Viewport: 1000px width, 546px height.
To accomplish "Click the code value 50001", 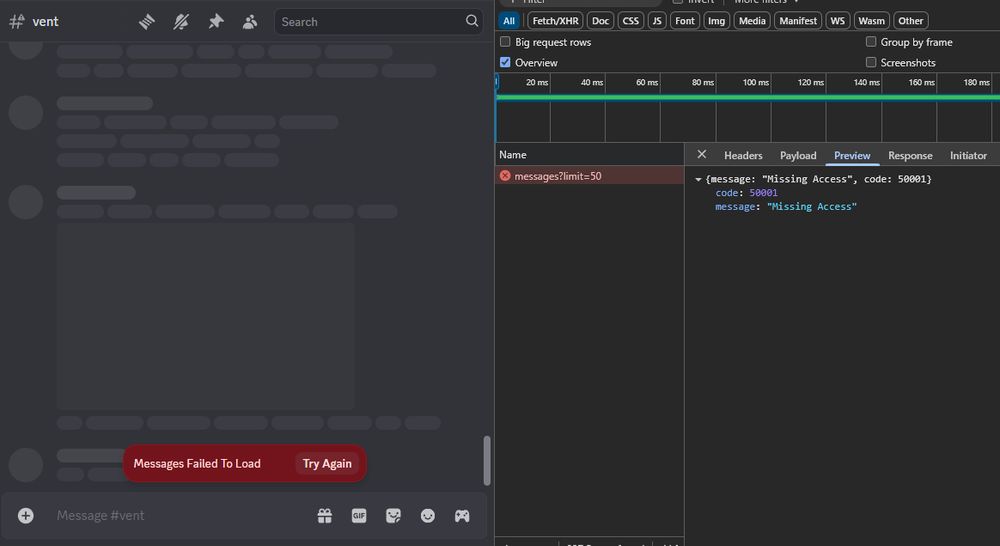I will pyautogui.click(x=763, y=193).
